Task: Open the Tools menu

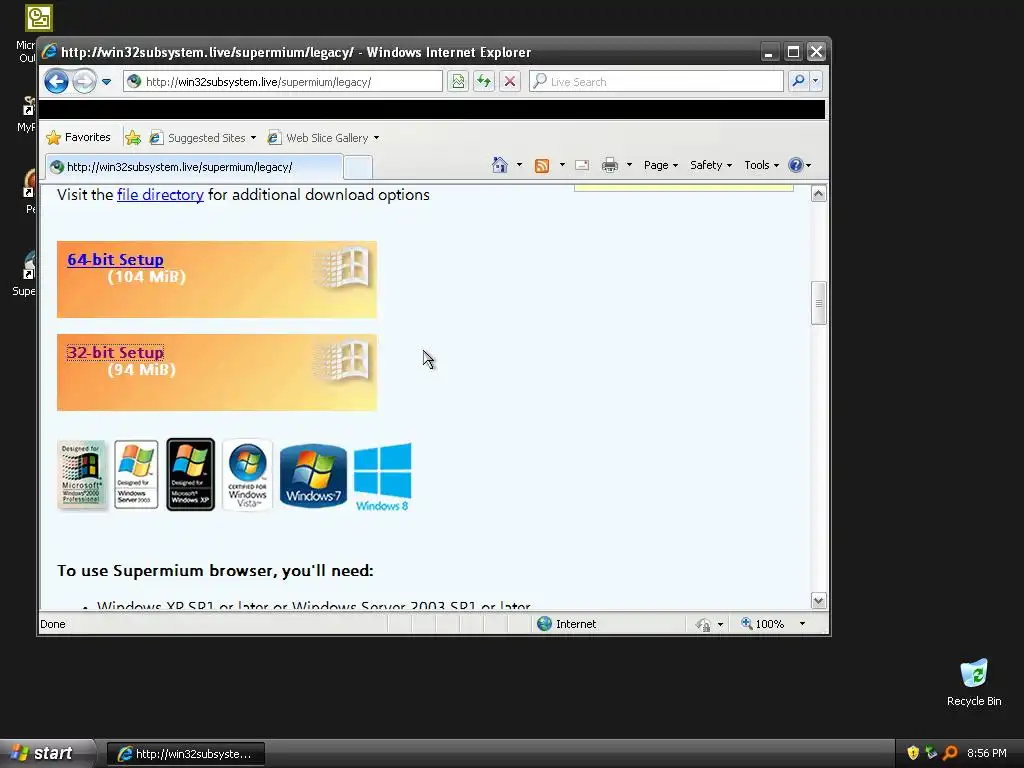Action: (761, 165)
